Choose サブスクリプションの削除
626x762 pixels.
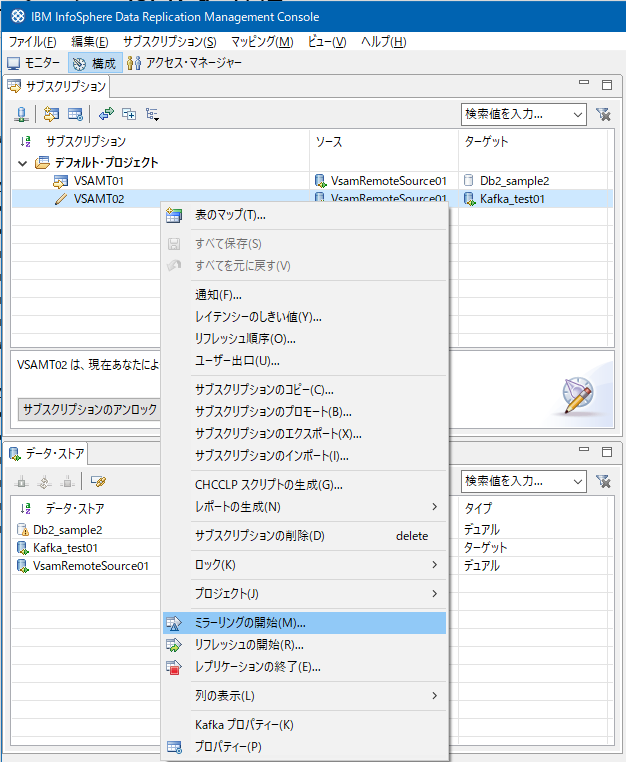[x=304, y=536]
